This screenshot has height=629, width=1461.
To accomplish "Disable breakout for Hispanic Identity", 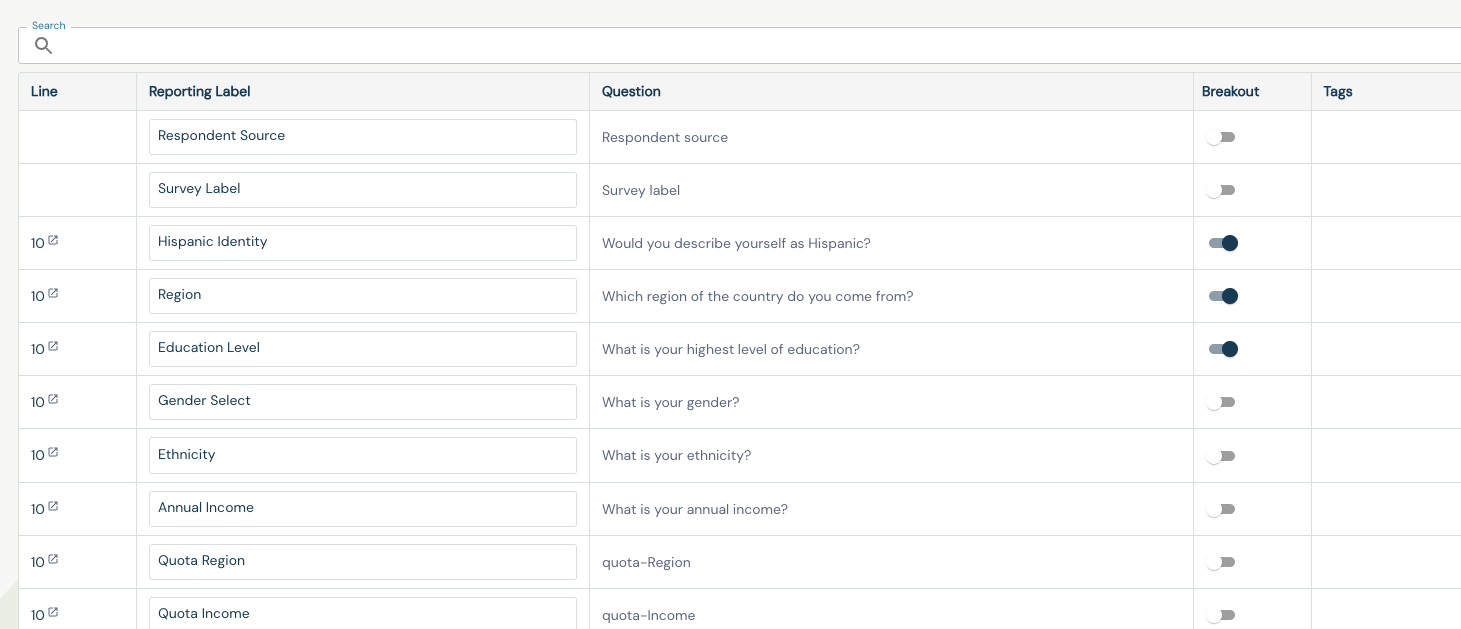I will point(1223,243).
